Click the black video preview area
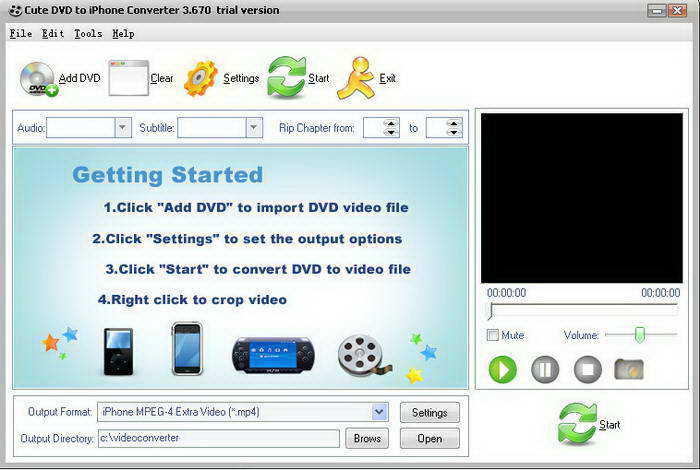This screenshot has width=700, height=470. 581,198
